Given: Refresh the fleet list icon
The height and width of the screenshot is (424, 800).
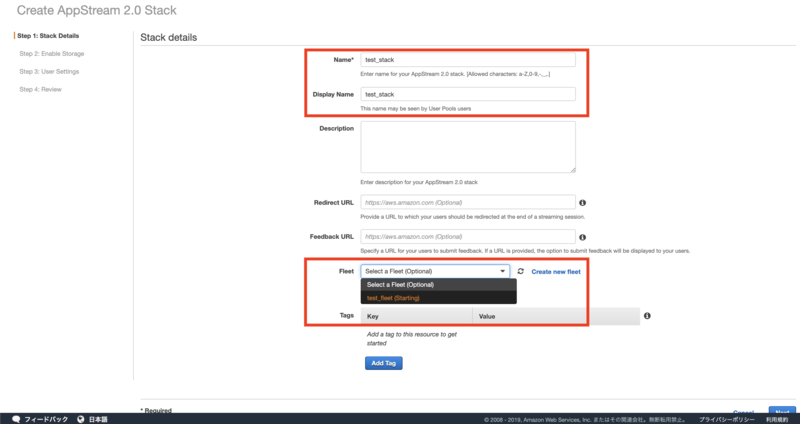Looking at the screenshot, I should pos(520,271).
